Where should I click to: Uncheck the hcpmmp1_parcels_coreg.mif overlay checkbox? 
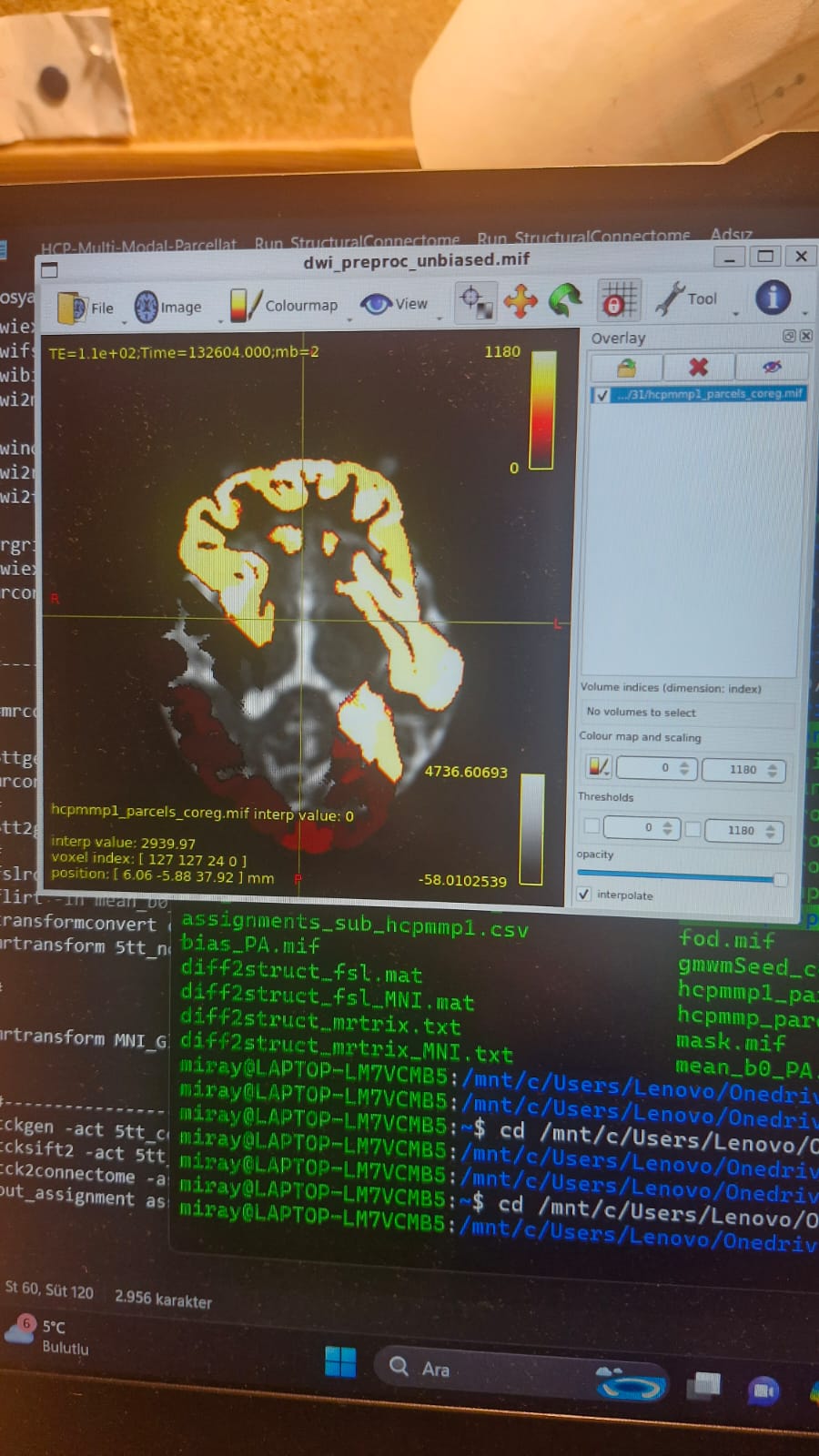pyautogui.click(x=602, y=395)
